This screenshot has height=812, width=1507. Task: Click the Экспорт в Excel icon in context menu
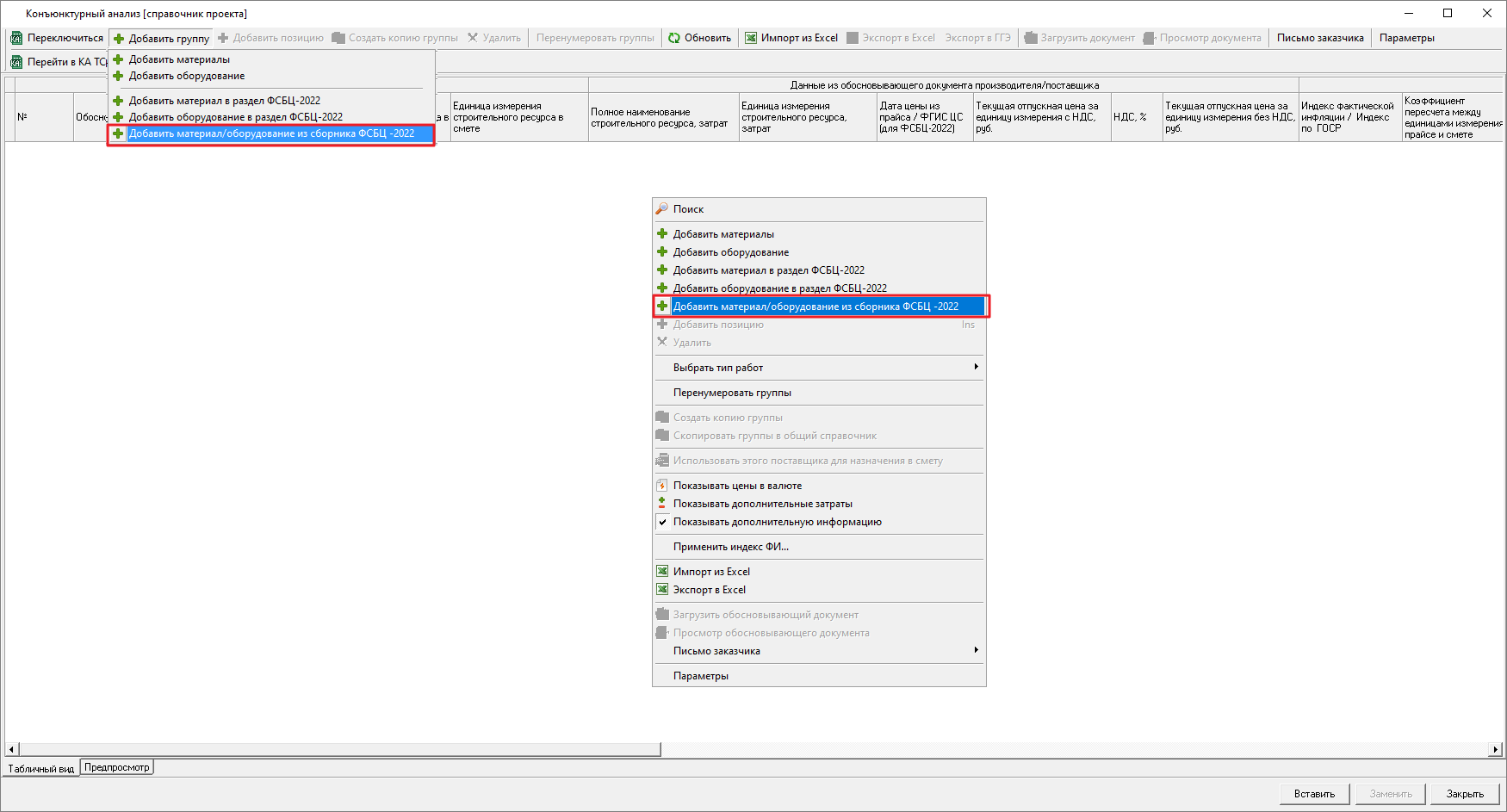coord(662,590)
